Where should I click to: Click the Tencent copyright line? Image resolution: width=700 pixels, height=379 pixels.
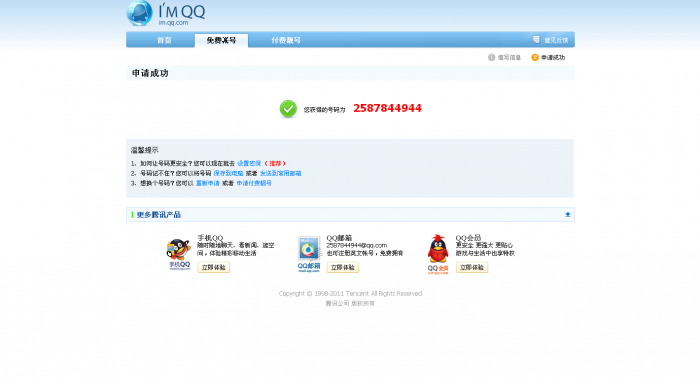[x=350, y=294]
